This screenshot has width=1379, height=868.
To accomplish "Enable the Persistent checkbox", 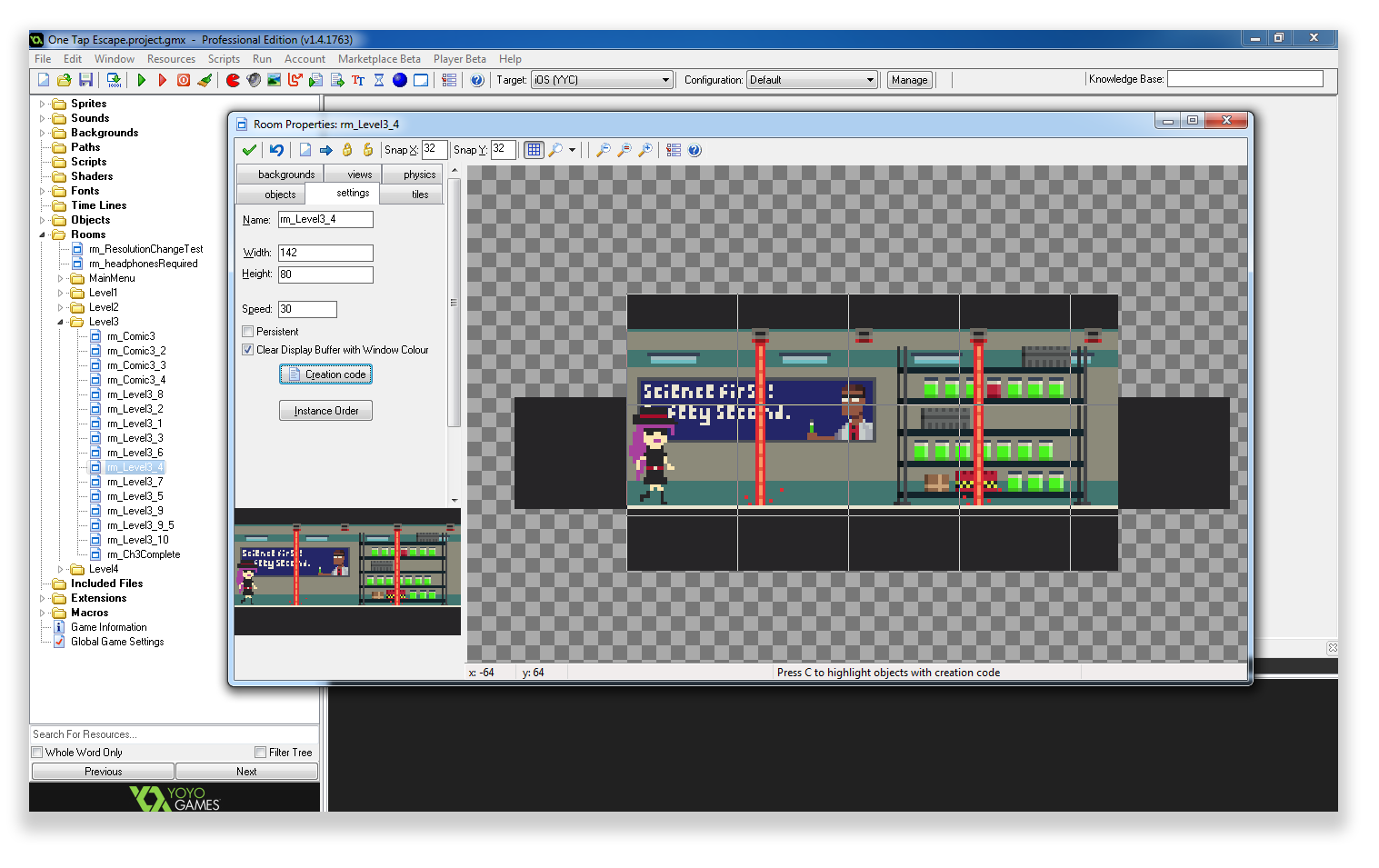I will 248,332.
